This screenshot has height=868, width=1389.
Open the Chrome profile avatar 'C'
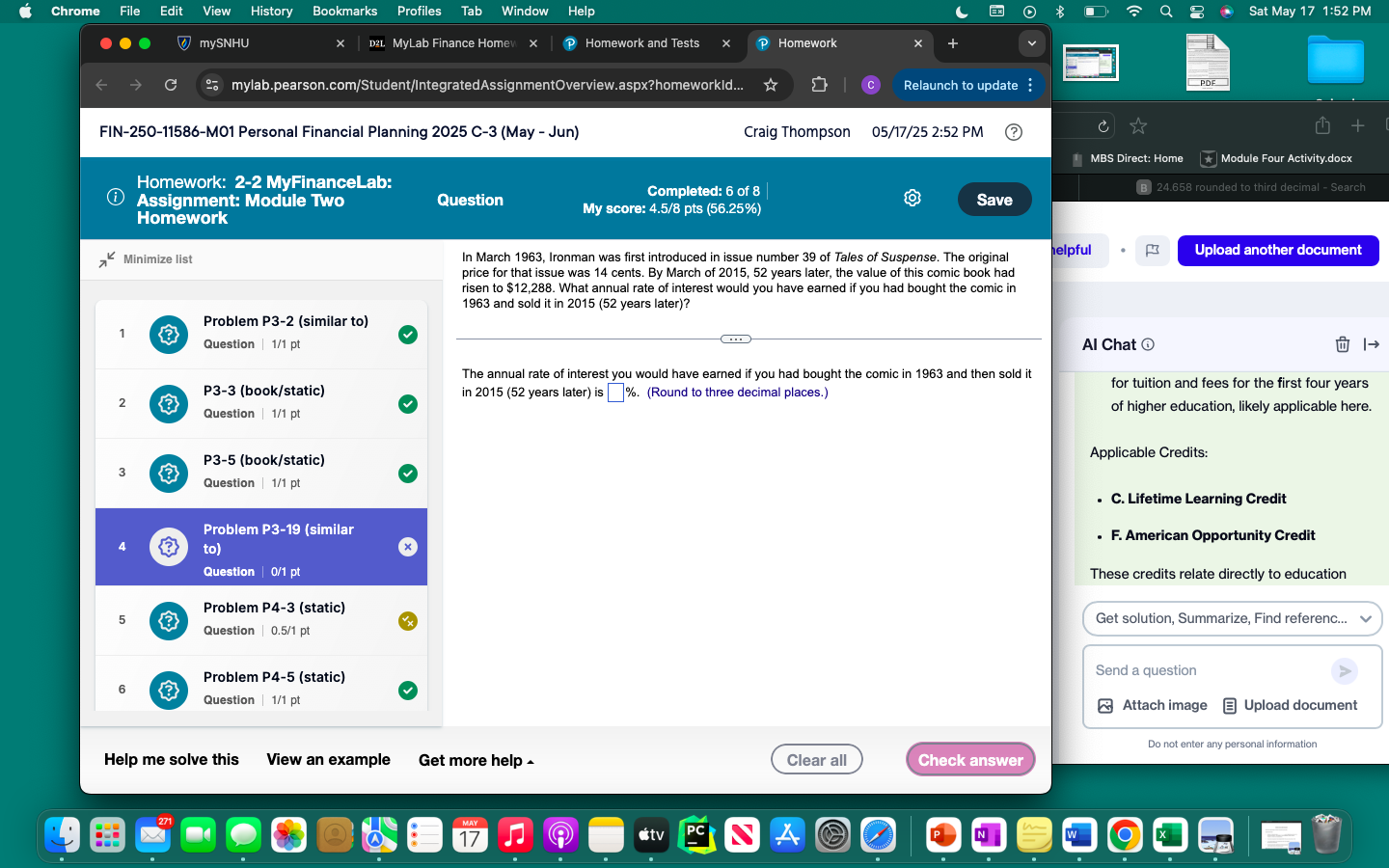871,85
